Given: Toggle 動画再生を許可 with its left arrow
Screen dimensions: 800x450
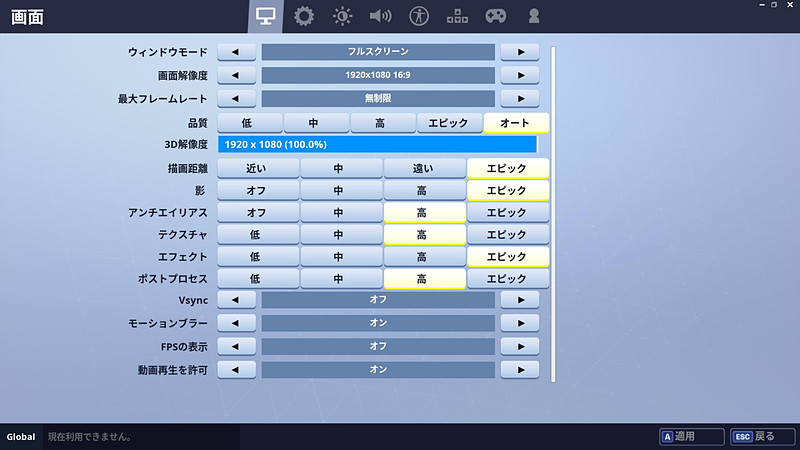Looking at the screenshot, I should pos(236,370).
